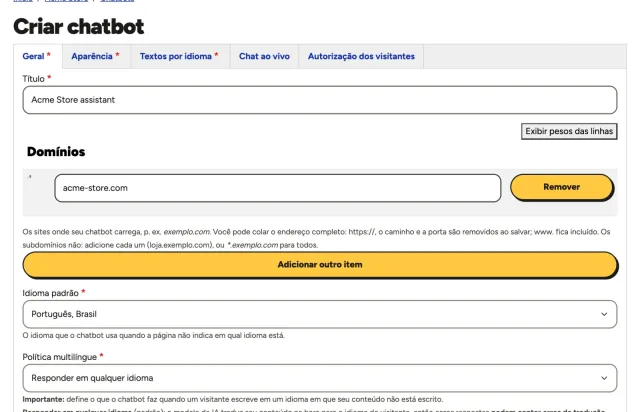Click the Título input field

point(320,100)
